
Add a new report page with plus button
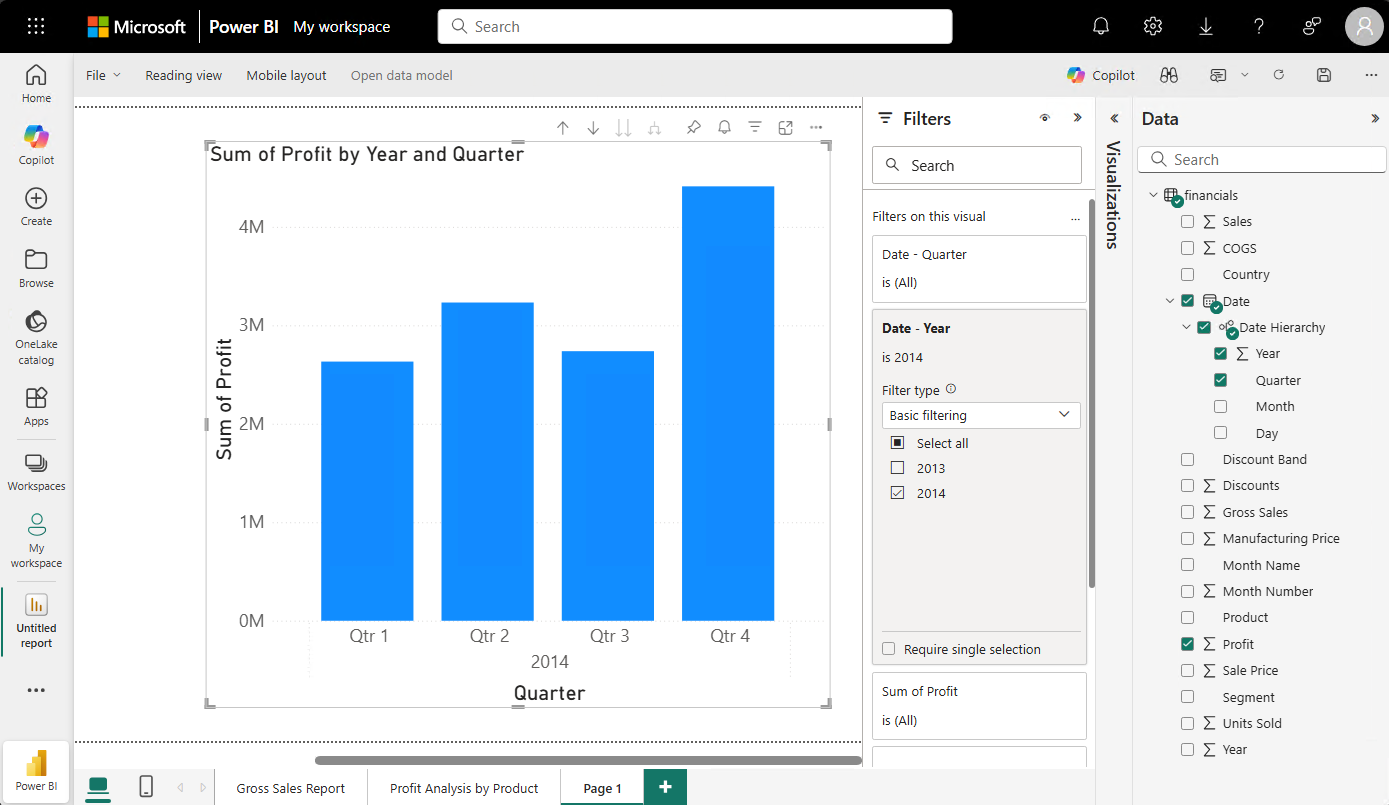pyautogui.click(x=665, y=787)
